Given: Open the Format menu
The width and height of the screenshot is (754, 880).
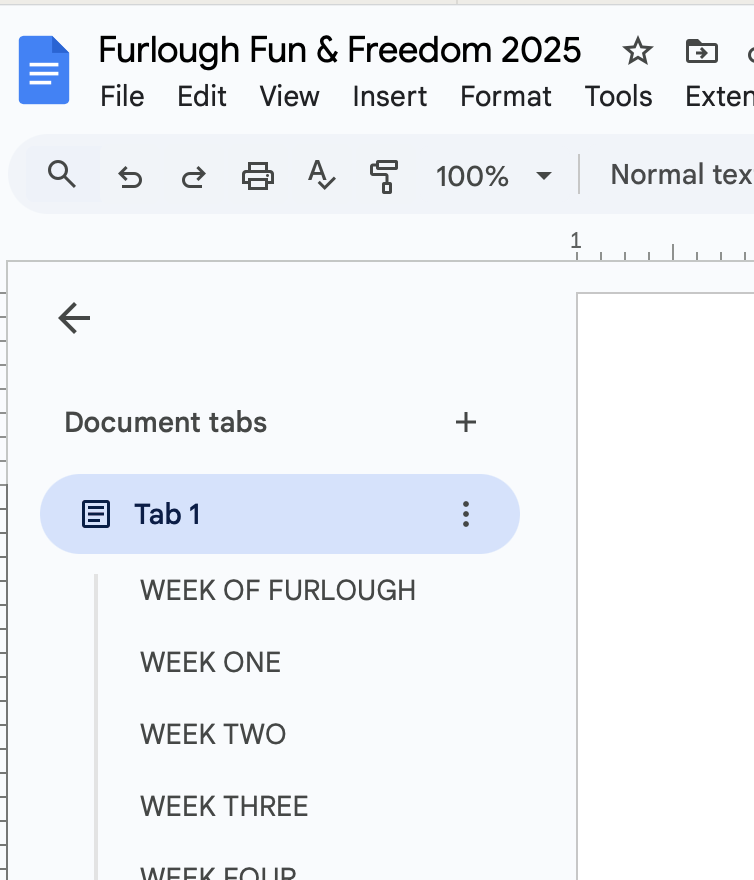Looking at the screenshot, I should tap(506, 97).
